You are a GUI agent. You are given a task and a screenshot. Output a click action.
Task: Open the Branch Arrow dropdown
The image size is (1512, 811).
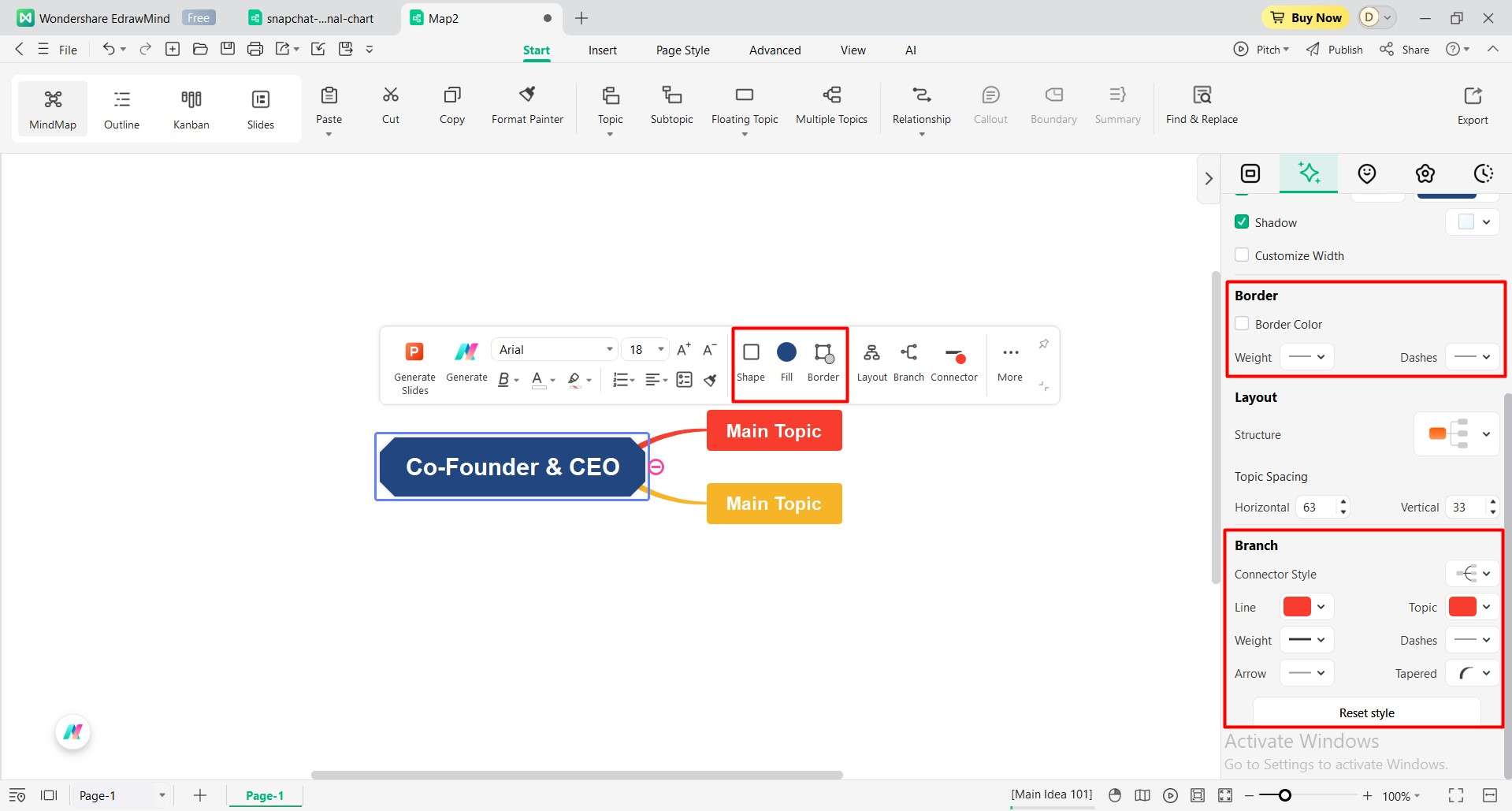pyautogui.click(x=1306, y=673)
